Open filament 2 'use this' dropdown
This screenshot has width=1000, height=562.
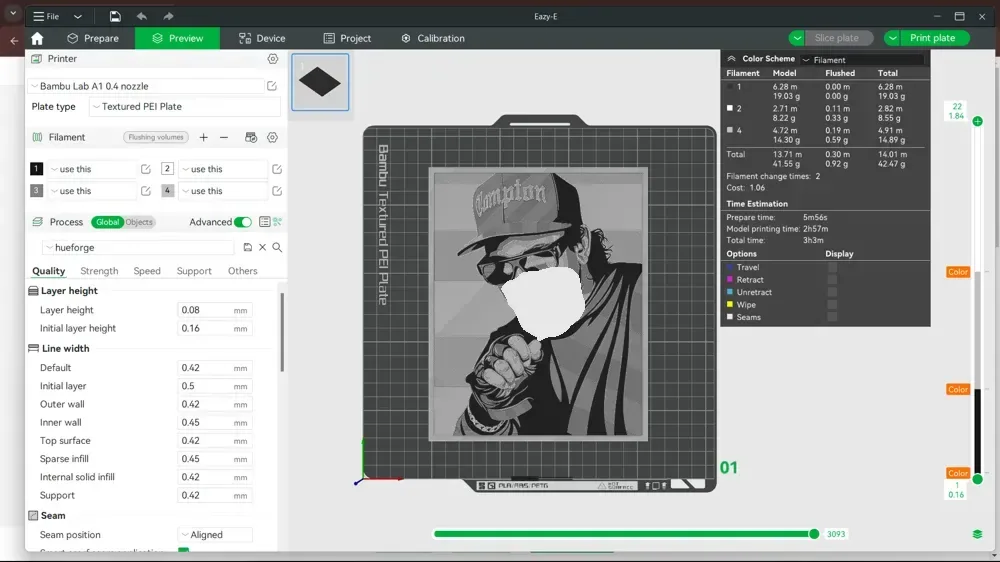coord(223,169)
